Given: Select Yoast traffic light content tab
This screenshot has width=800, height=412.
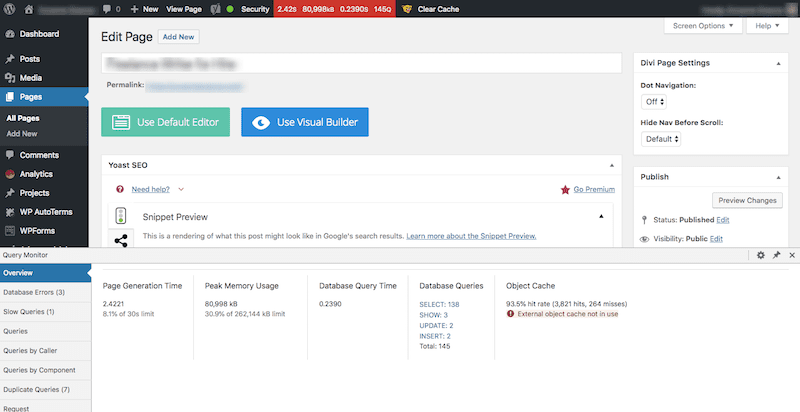Looking at the screenshot, I should tap(121, 216).
